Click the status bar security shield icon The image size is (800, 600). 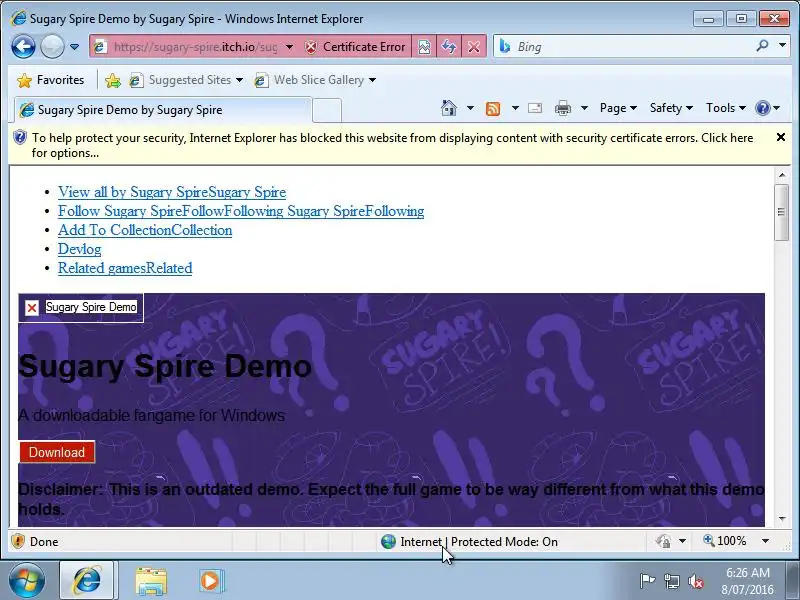pyautogui.click(x=18, y=541)
